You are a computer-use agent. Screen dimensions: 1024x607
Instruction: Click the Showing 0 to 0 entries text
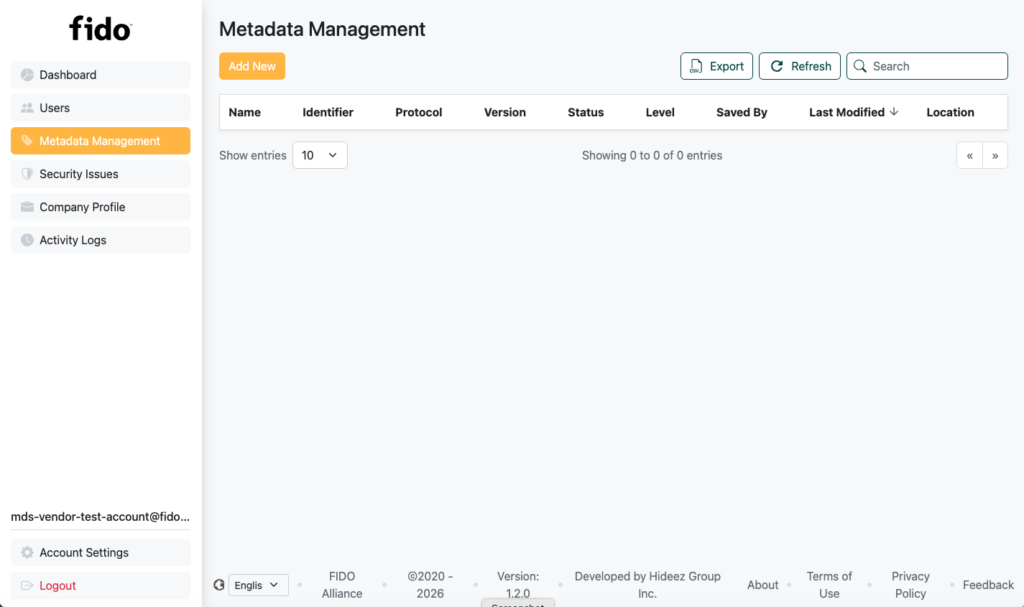652,156
